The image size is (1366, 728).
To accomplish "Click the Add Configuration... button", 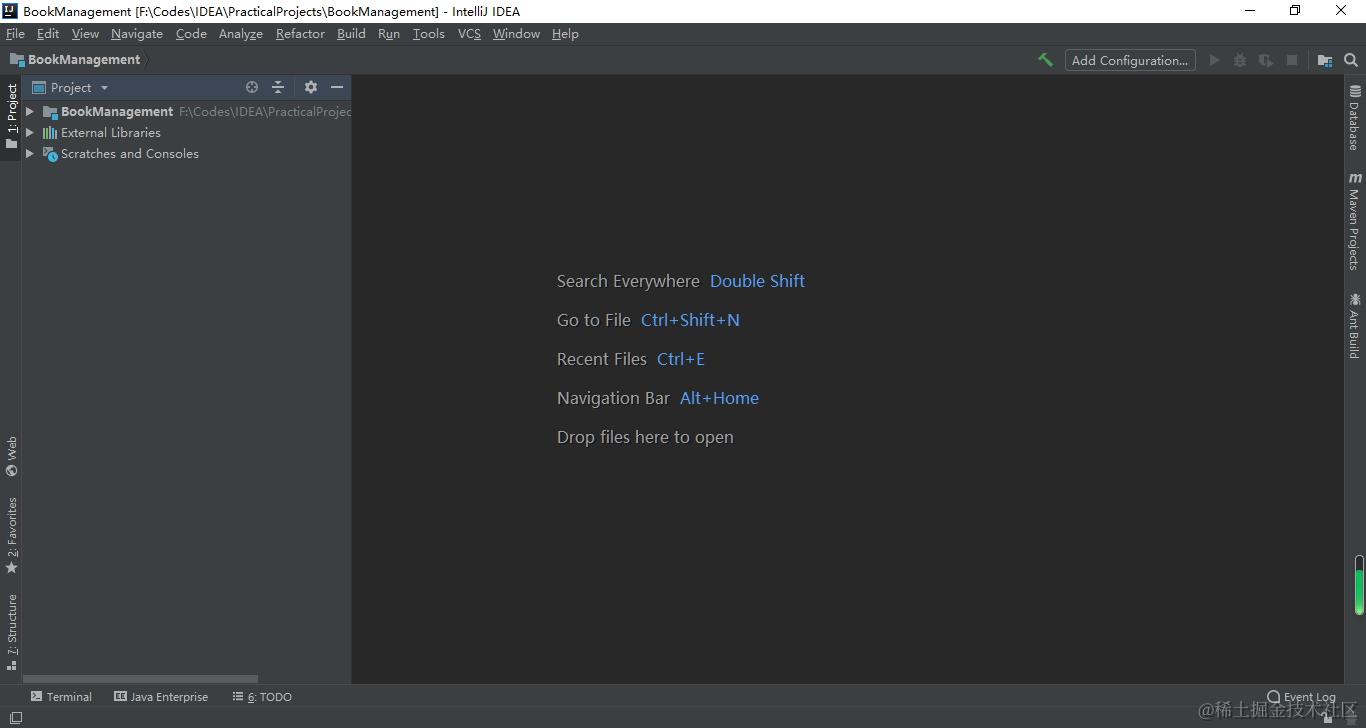I will pyautogui.click(x=1130, y=60).
